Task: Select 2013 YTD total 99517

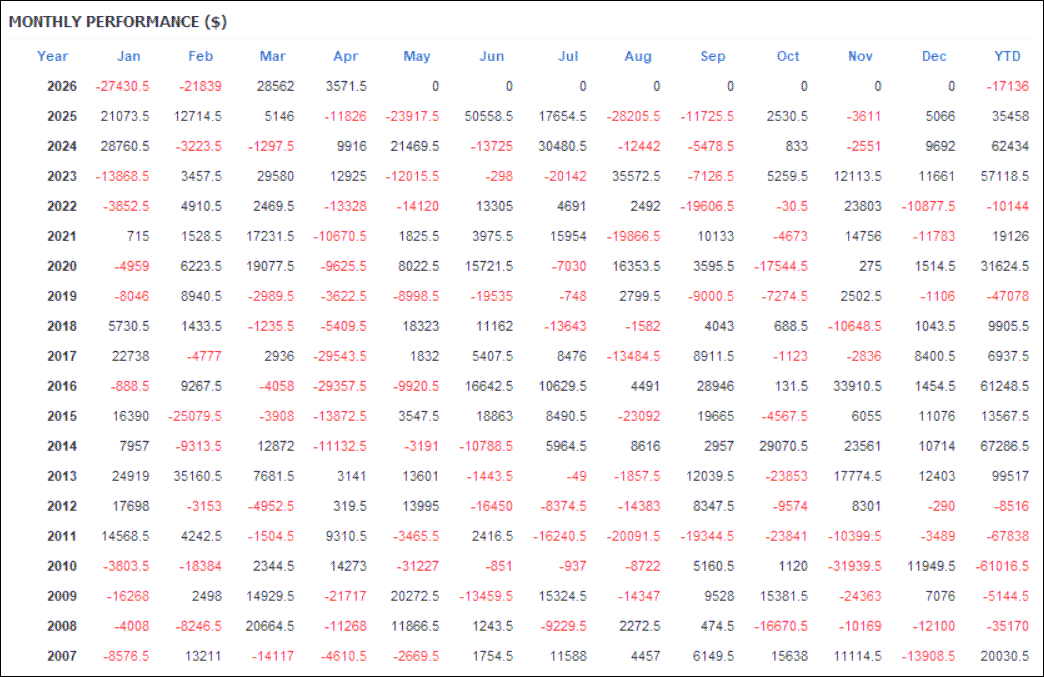Action: pos(1010,477)
